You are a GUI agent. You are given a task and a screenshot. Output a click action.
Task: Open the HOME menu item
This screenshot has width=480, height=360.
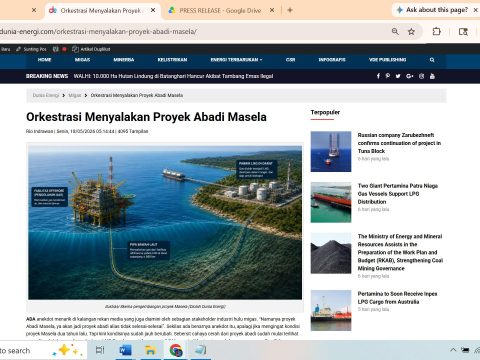click(45, 60)
